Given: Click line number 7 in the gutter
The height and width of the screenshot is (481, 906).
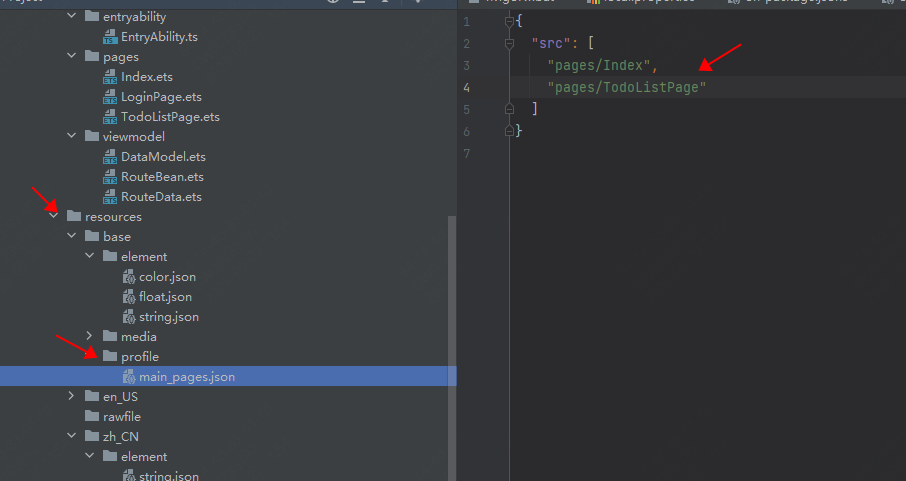Looking at the screenshot, I should [466, 154].
